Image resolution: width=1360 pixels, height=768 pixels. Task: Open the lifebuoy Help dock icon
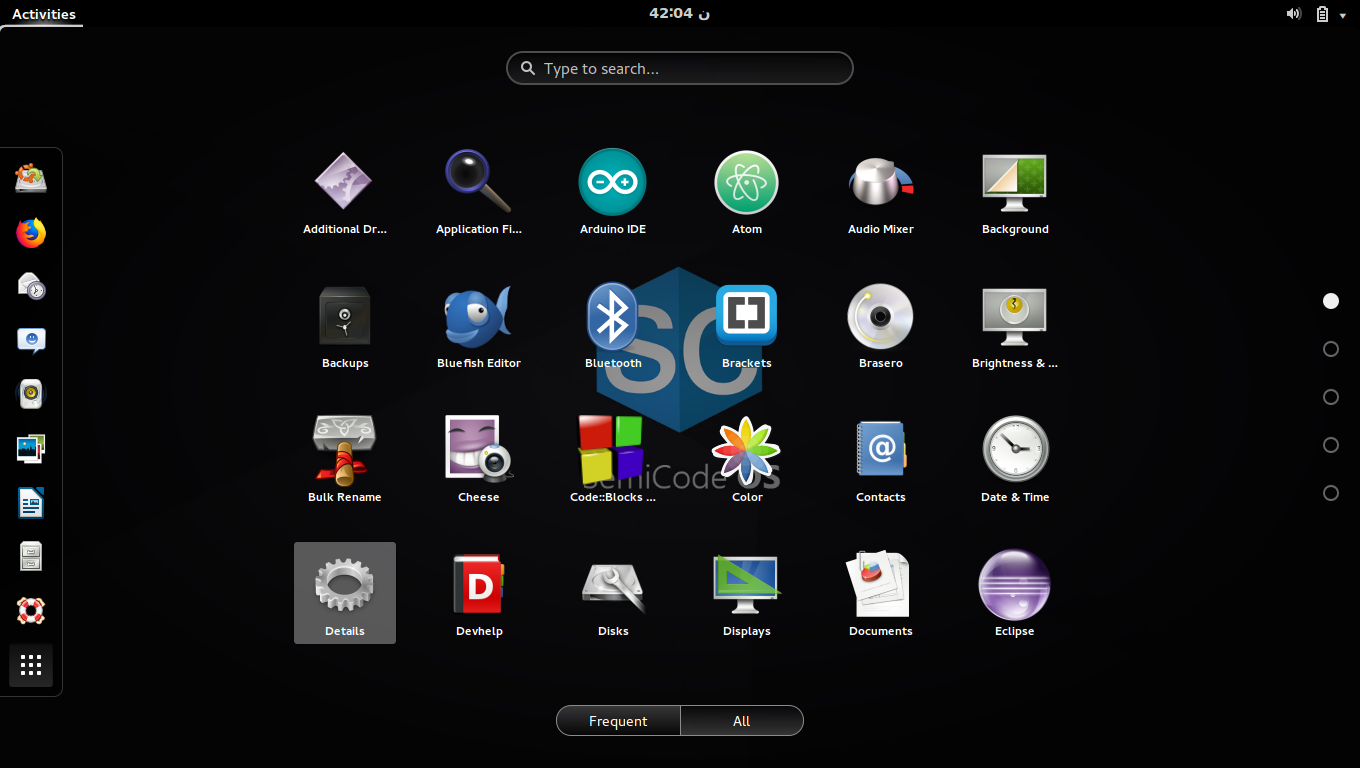tap(31, 611)
